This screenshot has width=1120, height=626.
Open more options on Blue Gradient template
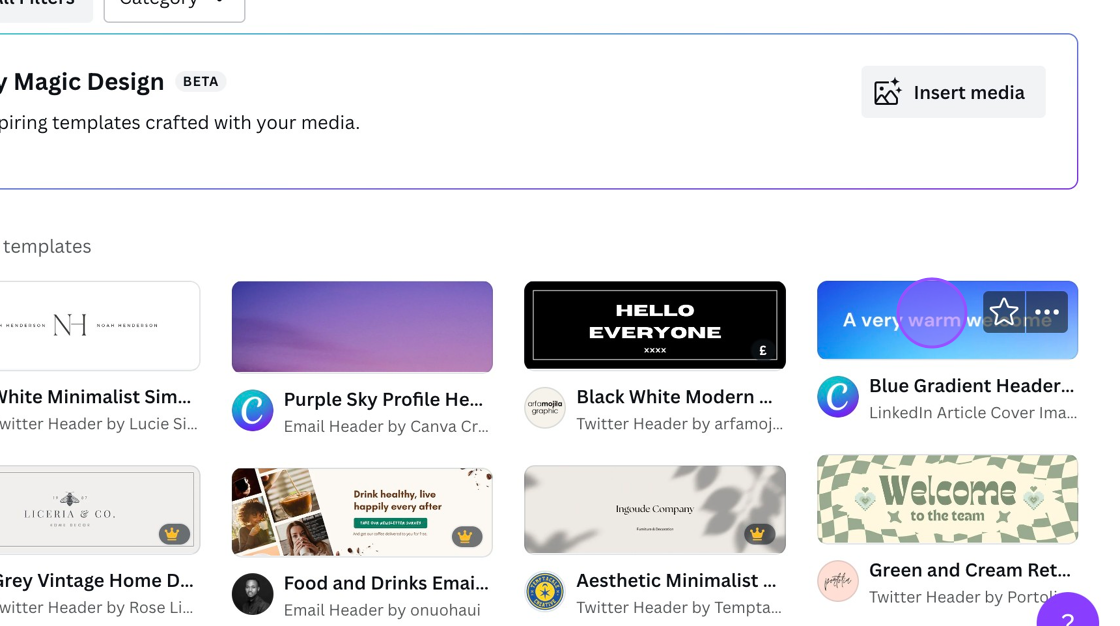pos(1046,313)
